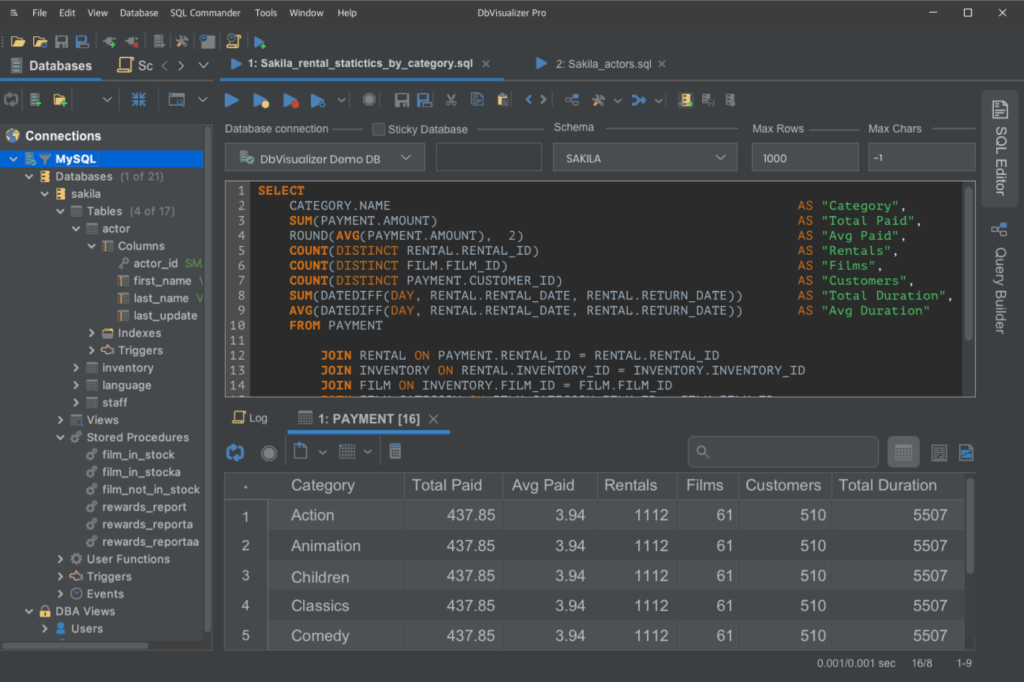Screen dimensions: 1024x682
Task: Switch the result display to text view
Action: tap(939, 452)
